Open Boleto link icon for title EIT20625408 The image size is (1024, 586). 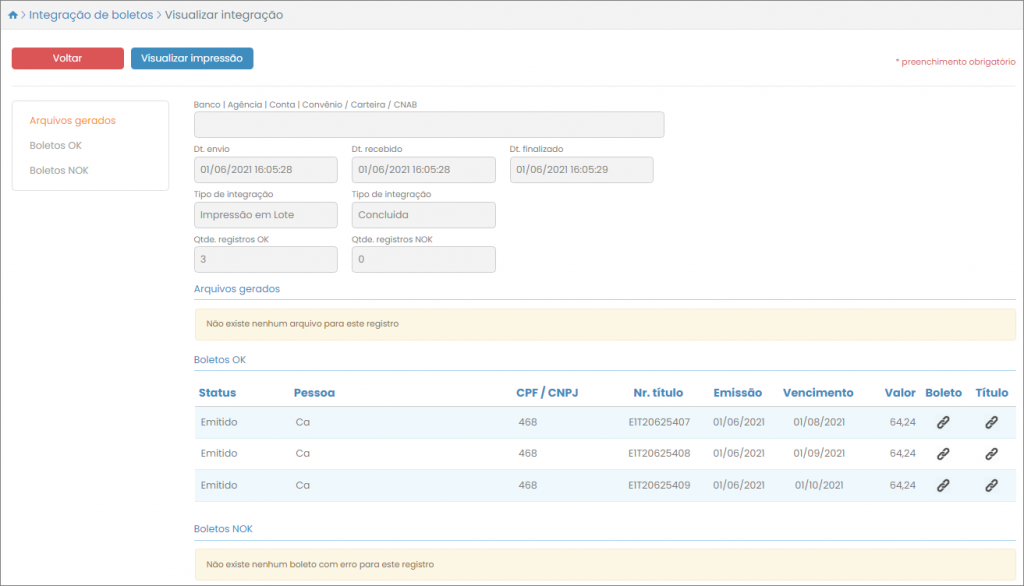pyautogui.click(x=942, y=454)
